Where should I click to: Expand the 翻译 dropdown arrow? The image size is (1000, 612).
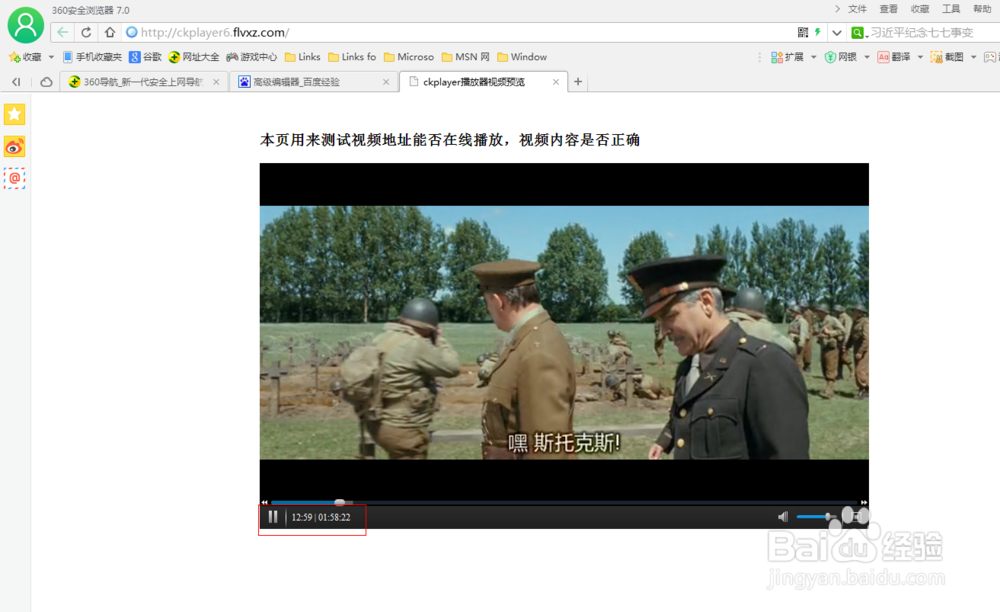pos(920,57)
